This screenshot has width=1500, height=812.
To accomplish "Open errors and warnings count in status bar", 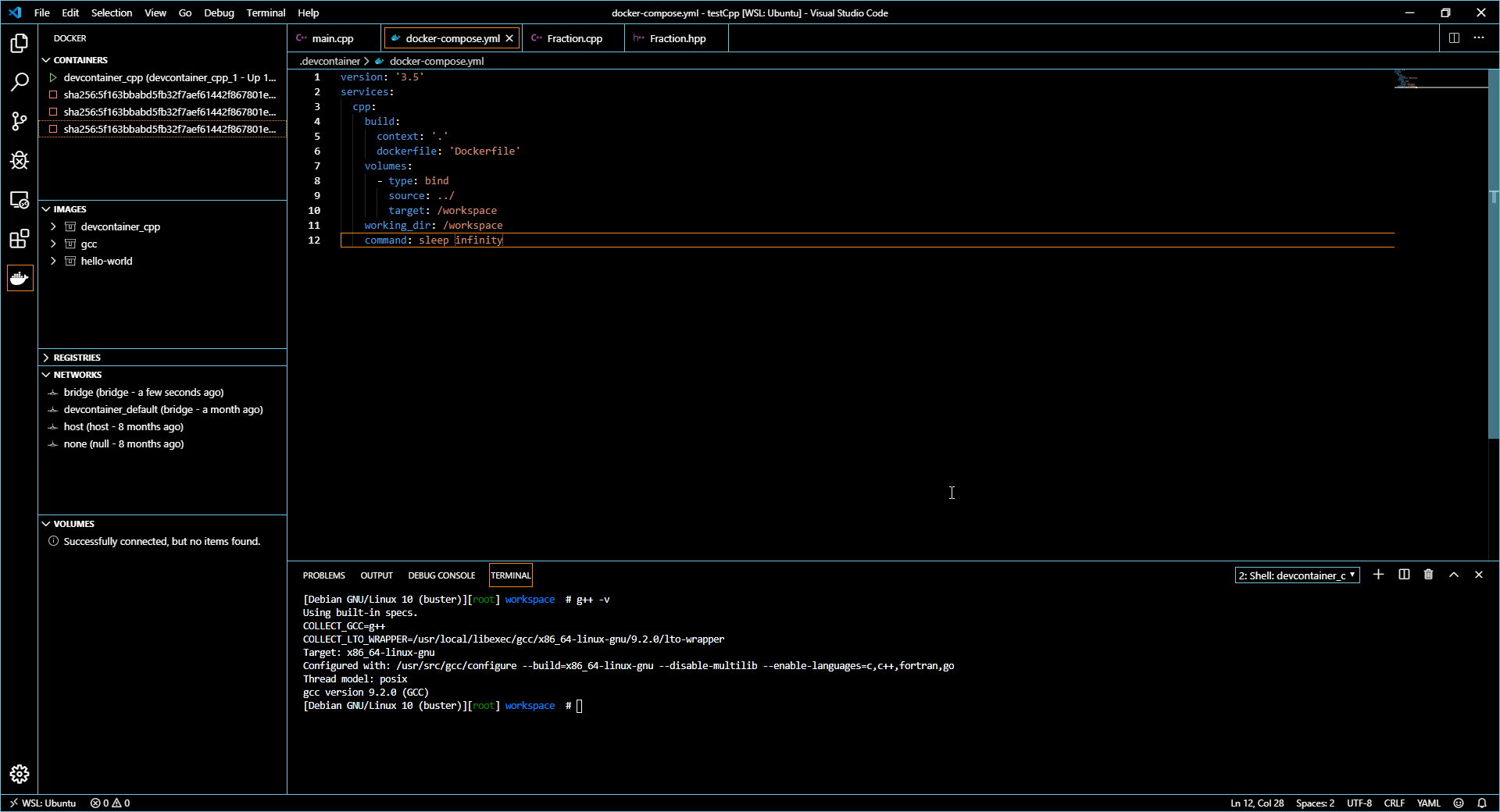I will click(110, 803).
